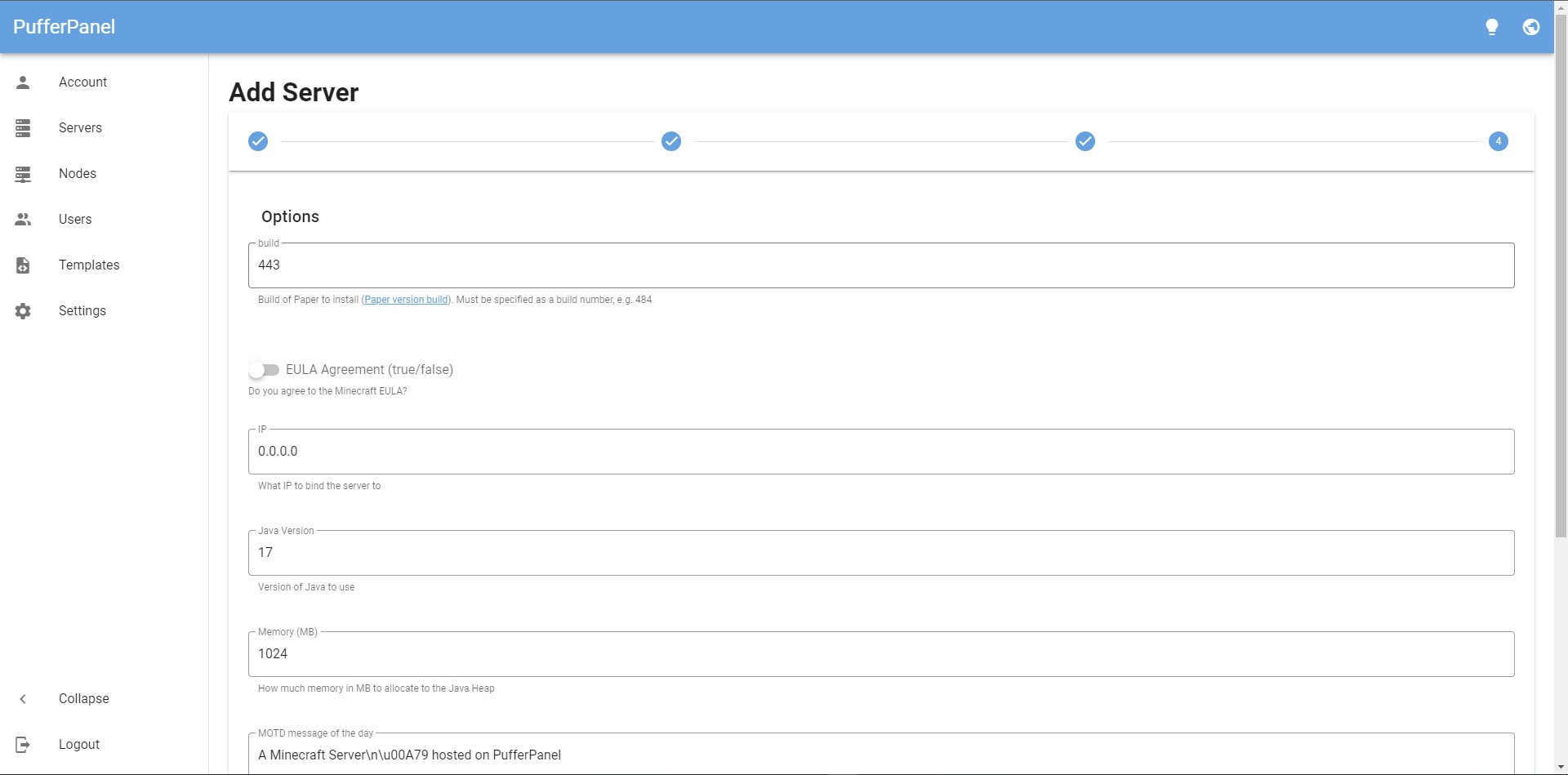Select the Servers icon in sidebar
The width and height of the screenshot is (1568, 775).
[23, 127]
